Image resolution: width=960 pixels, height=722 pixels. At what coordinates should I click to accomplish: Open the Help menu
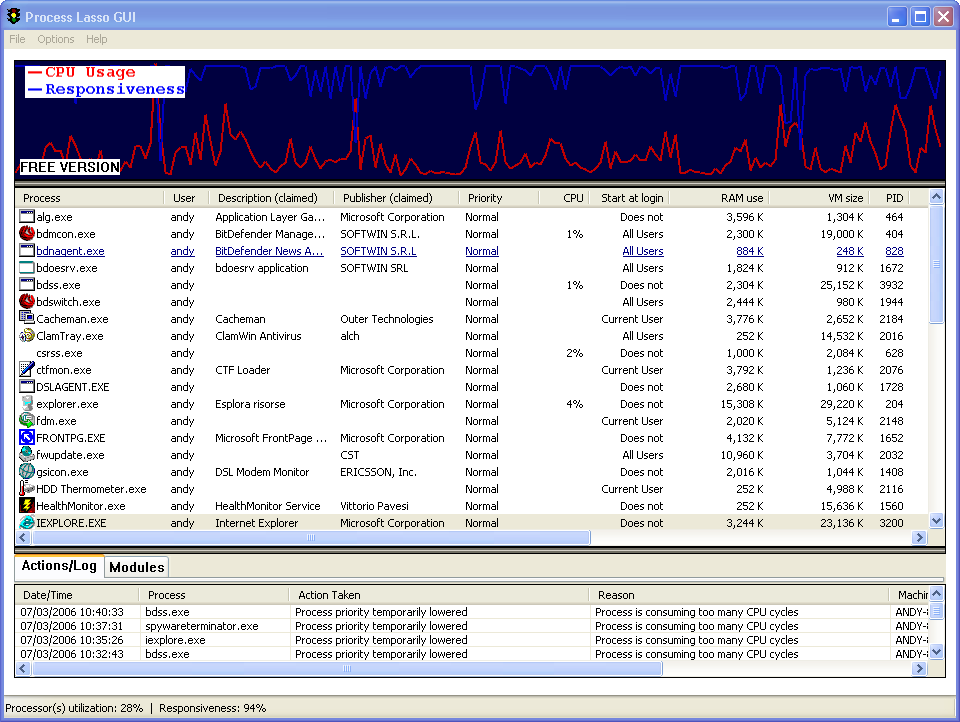(x=97, y=39)
